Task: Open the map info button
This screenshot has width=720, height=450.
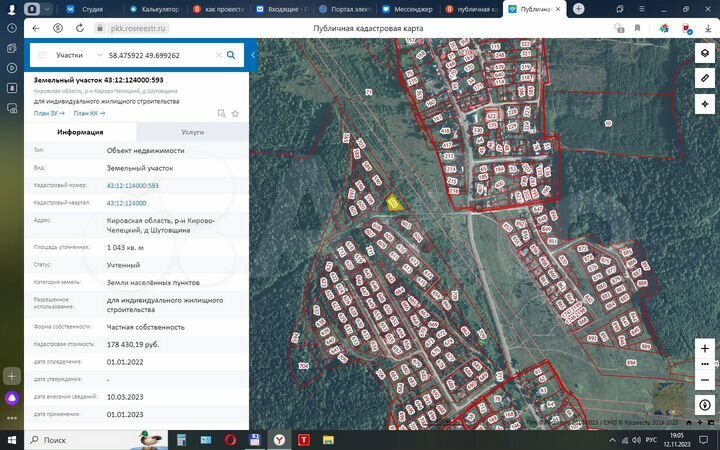Action: (705, 405)
